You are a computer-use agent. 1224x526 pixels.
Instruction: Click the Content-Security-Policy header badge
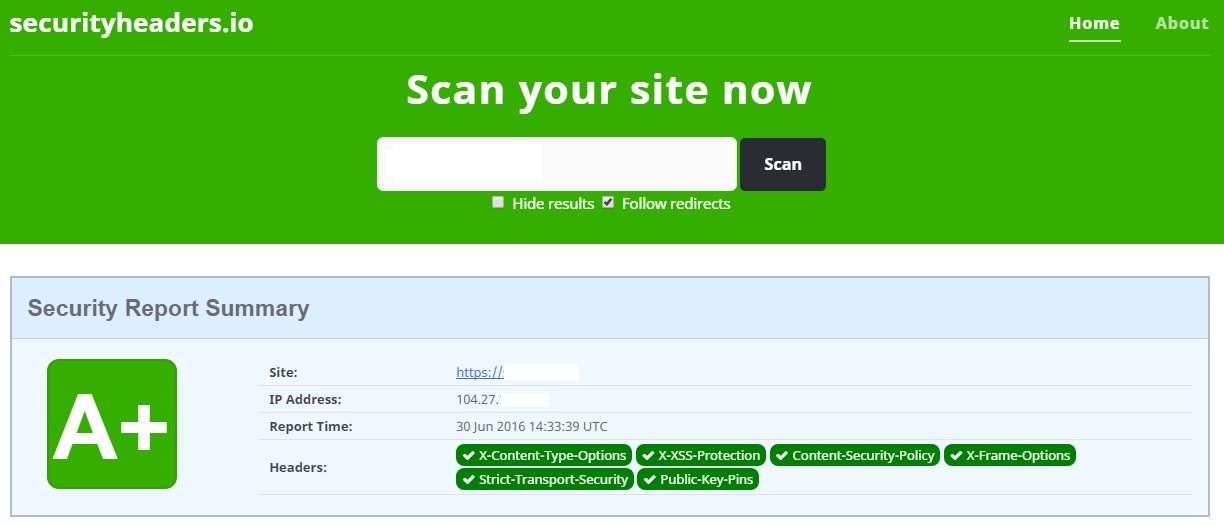pos(855,455)
